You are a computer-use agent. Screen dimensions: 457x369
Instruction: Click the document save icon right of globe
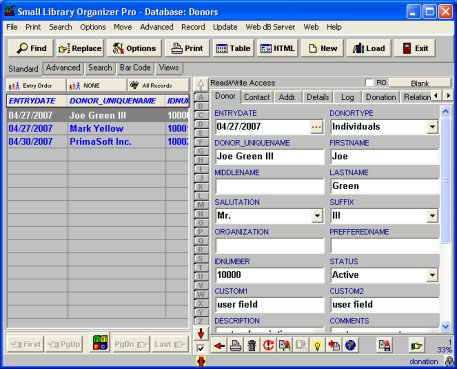point(384,345)
